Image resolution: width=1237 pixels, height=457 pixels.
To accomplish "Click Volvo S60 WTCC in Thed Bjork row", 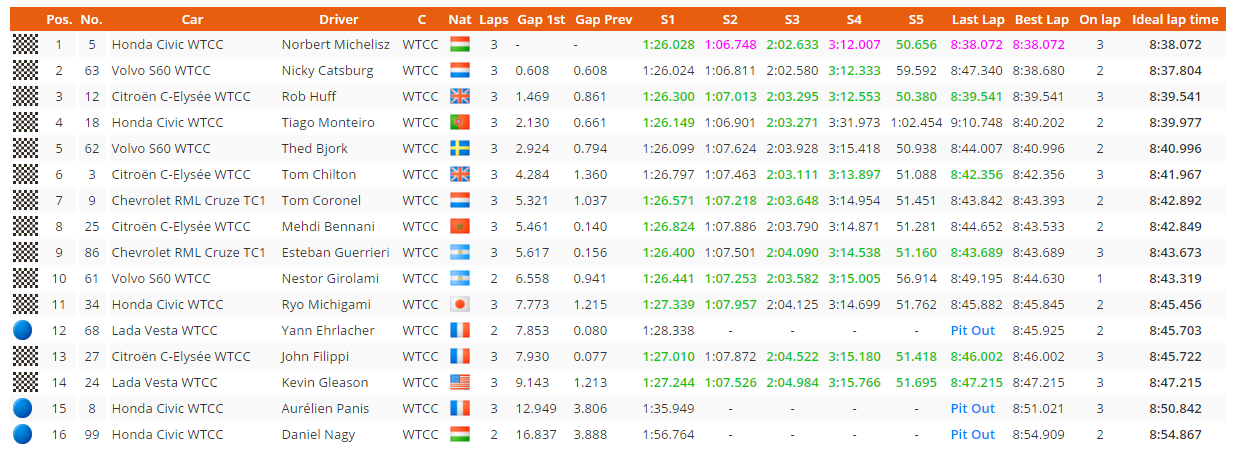I will coord(161,149).
